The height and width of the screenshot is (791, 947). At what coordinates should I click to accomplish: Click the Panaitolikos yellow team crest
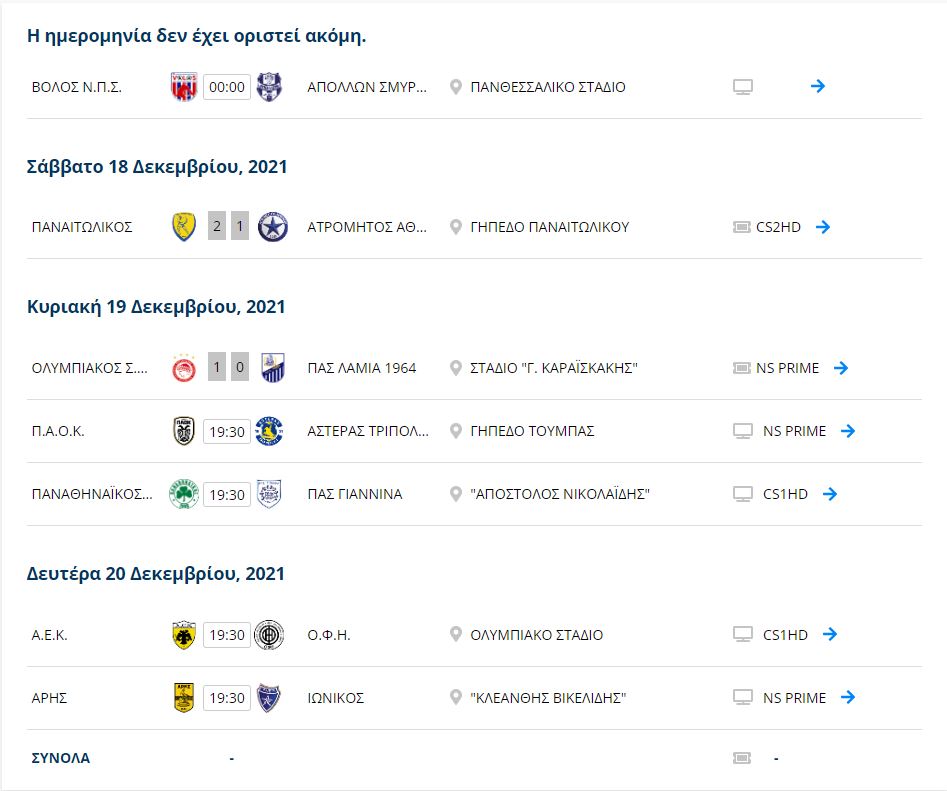182,227
